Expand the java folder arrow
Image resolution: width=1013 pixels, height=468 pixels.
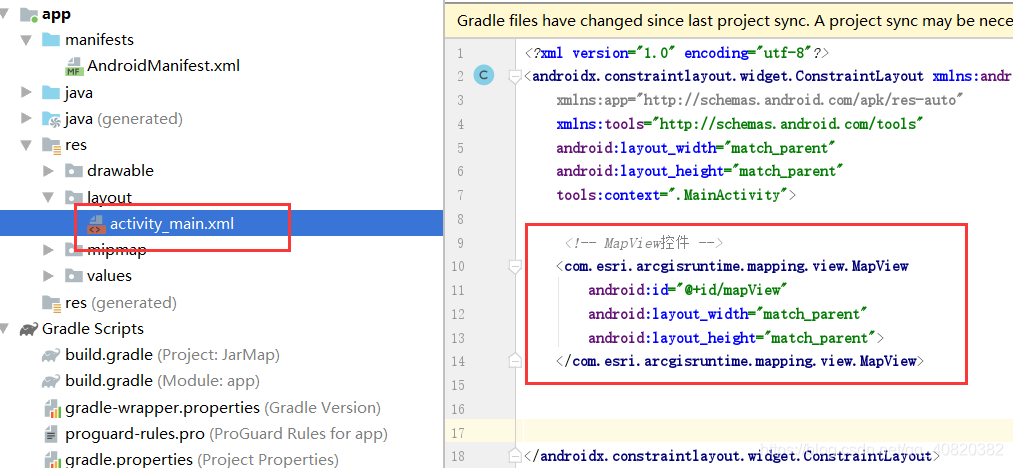(26, 92)
